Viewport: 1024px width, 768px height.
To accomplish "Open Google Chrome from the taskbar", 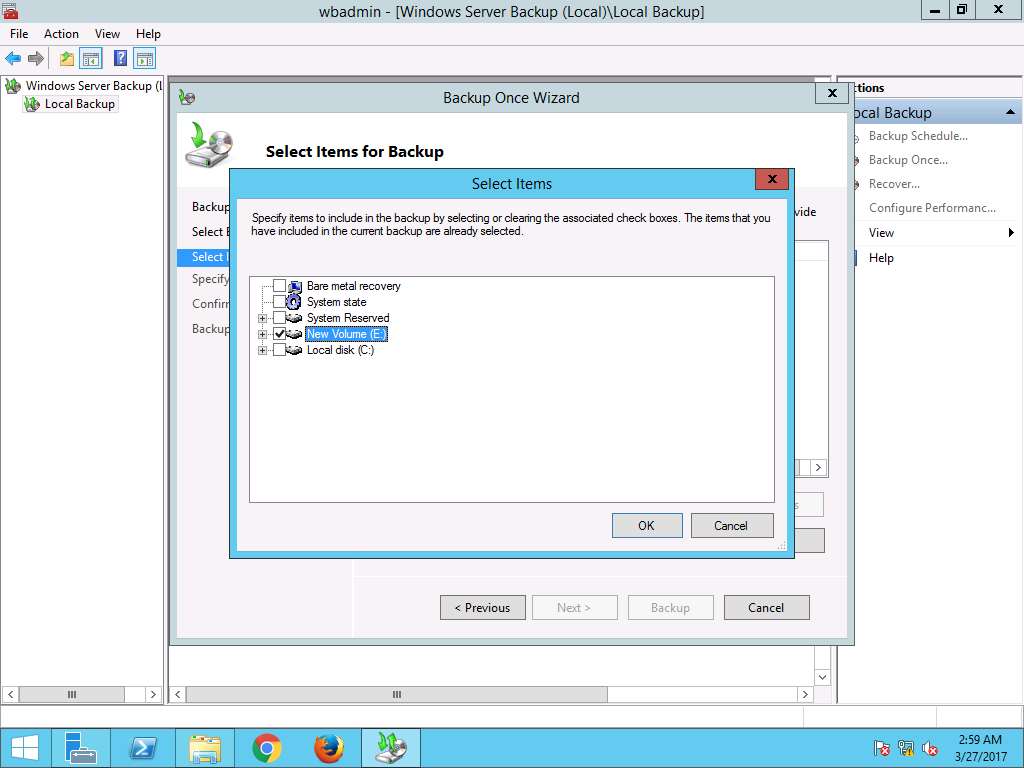I will 266,748.
